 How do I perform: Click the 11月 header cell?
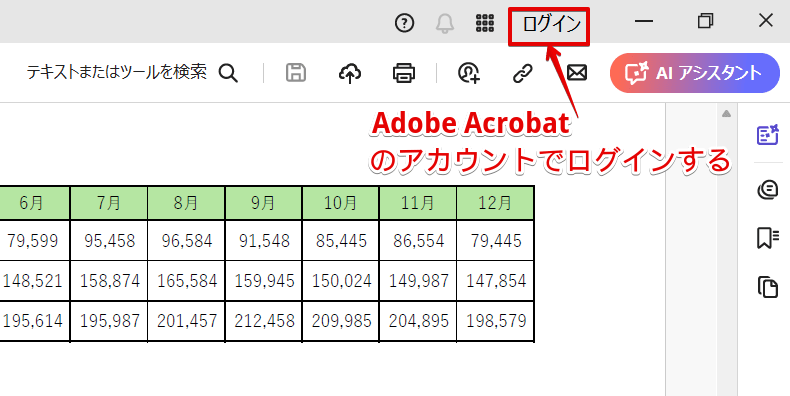418,203
